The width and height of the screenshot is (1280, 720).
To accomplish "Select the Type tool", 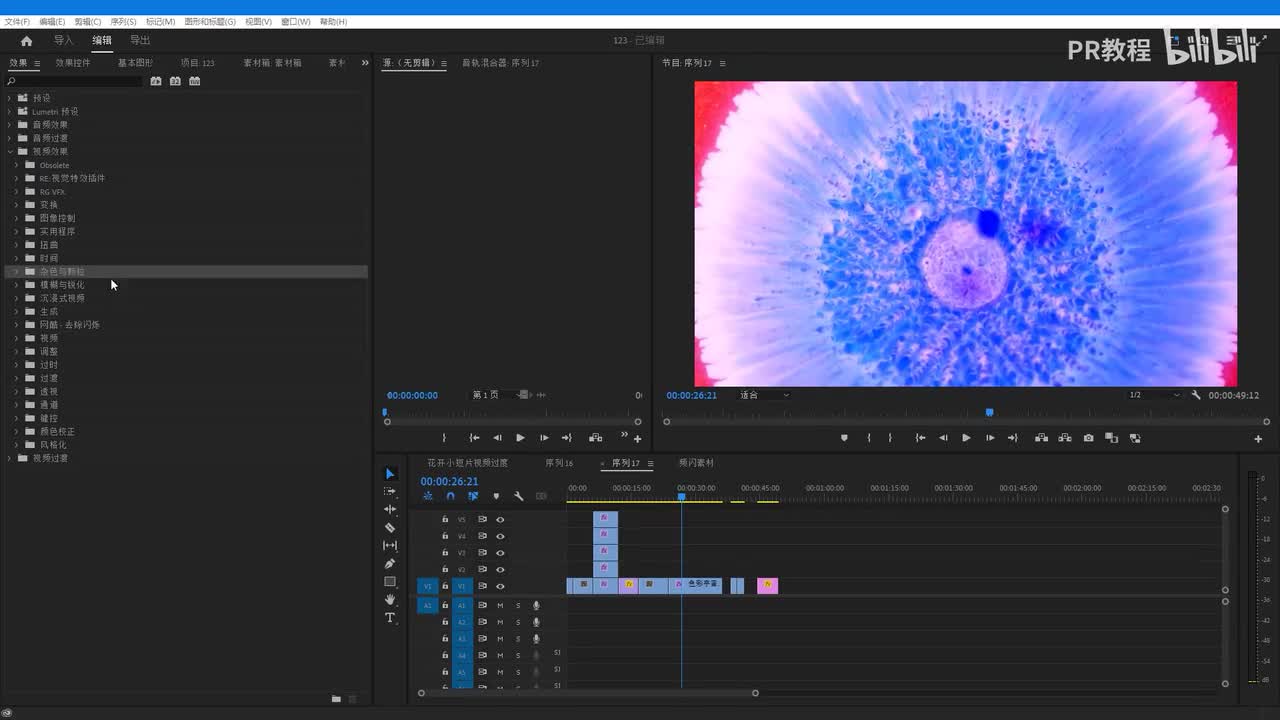I will click(x=390, y=618).
